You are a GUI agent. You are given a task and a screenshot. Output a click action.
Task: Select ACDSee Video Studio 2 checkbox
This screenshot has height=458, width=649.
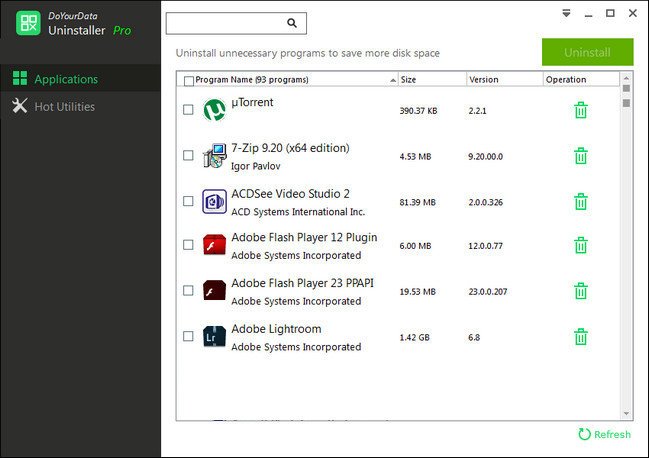click(188, 201)
